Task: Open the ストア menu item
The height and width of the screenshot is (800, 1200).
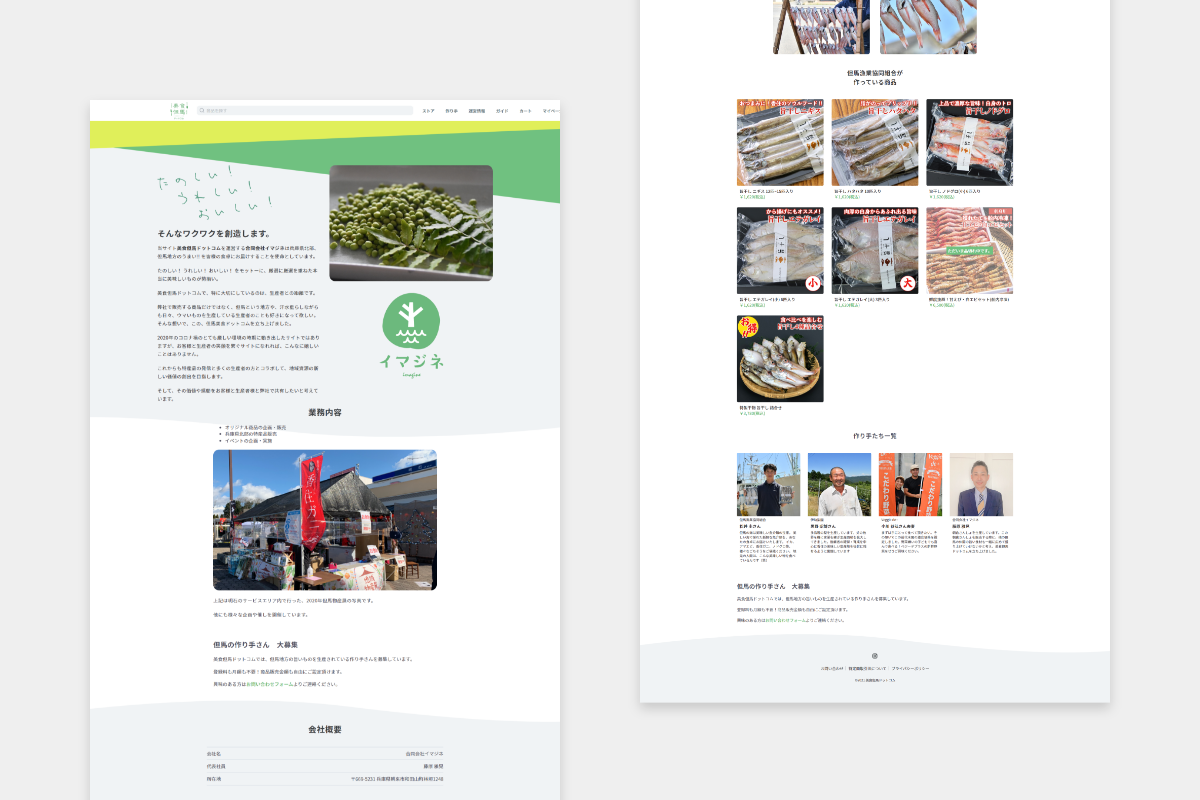Action: (428, 111)
